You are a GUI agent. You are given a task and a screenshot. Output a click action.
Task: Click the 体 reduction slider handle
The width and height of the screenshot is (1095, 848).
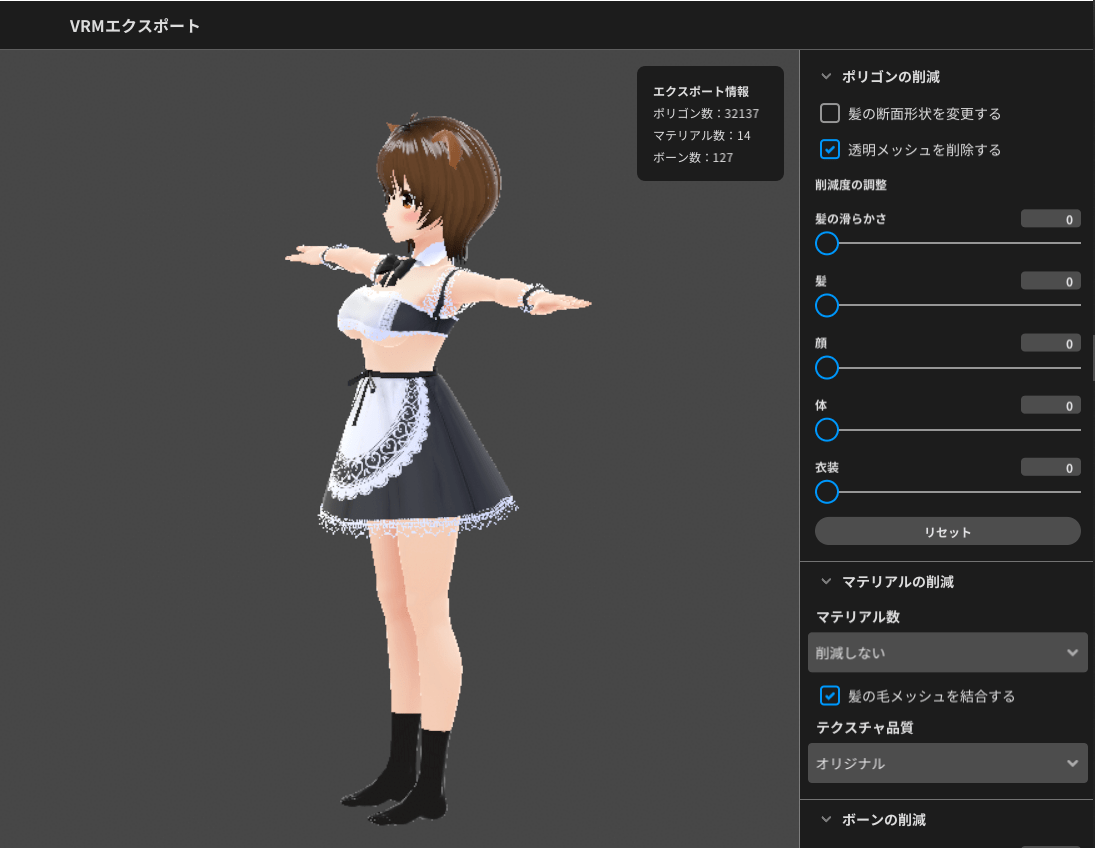827,430
